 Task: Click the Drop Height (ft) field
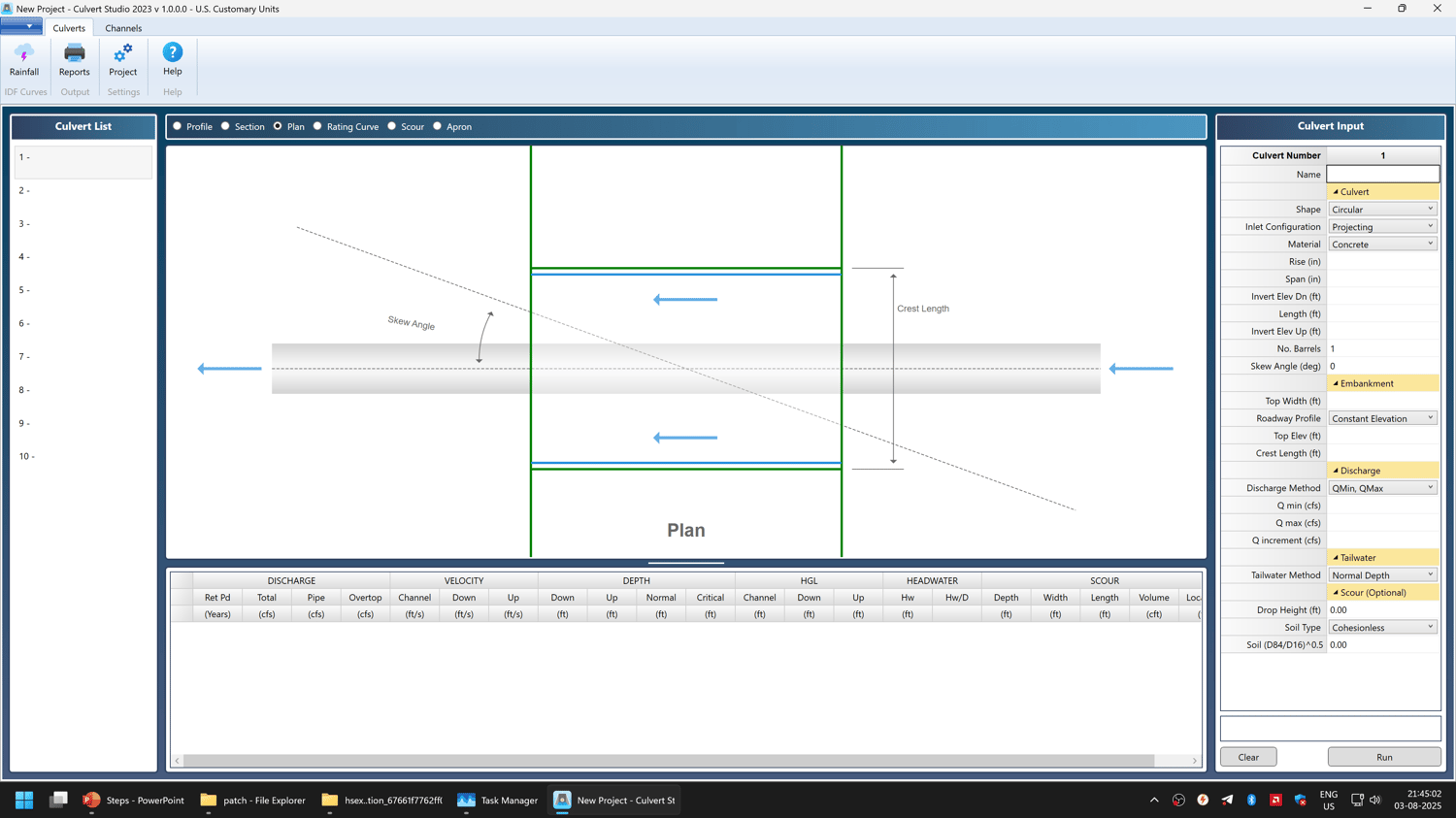tap(1383, 610)
